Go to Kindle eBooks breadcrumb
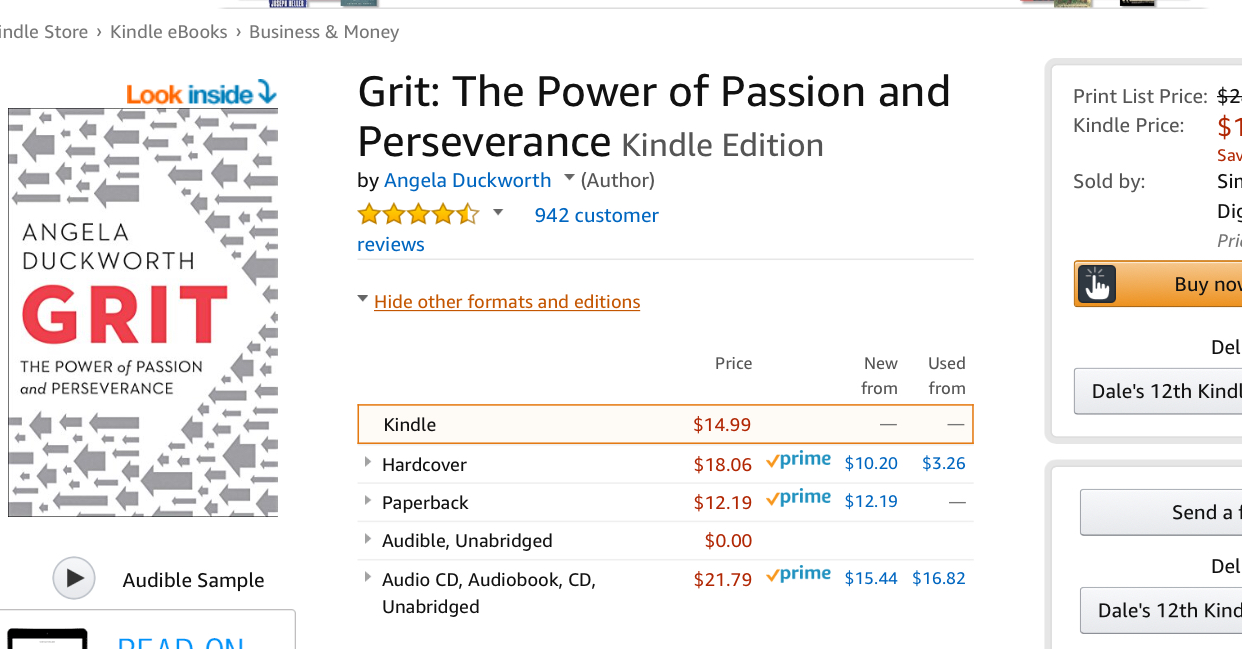 (x=169, y=32)
